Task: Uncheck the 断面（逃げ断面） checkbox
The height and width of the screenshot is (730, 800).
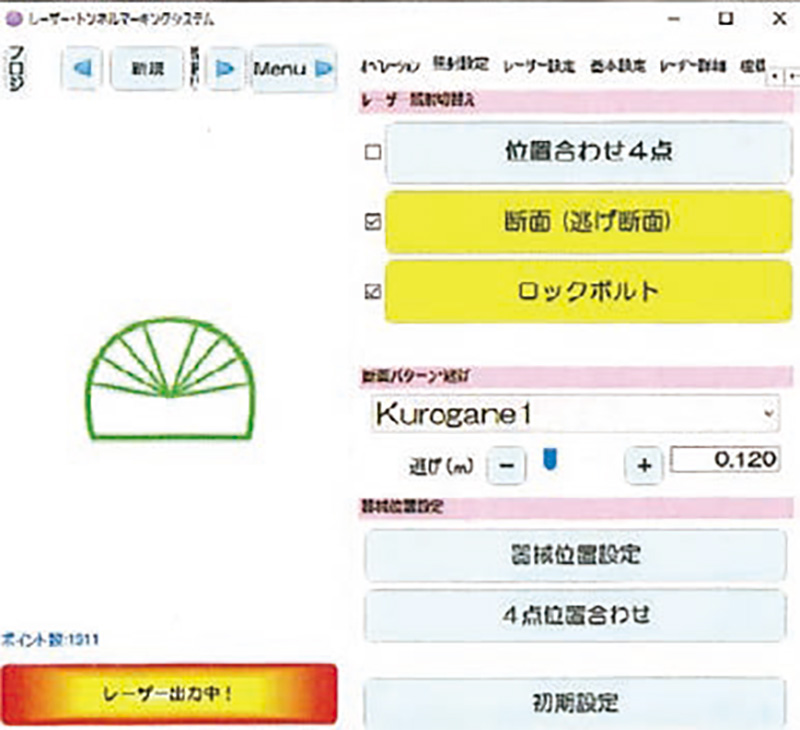Action: click(371, 222)
